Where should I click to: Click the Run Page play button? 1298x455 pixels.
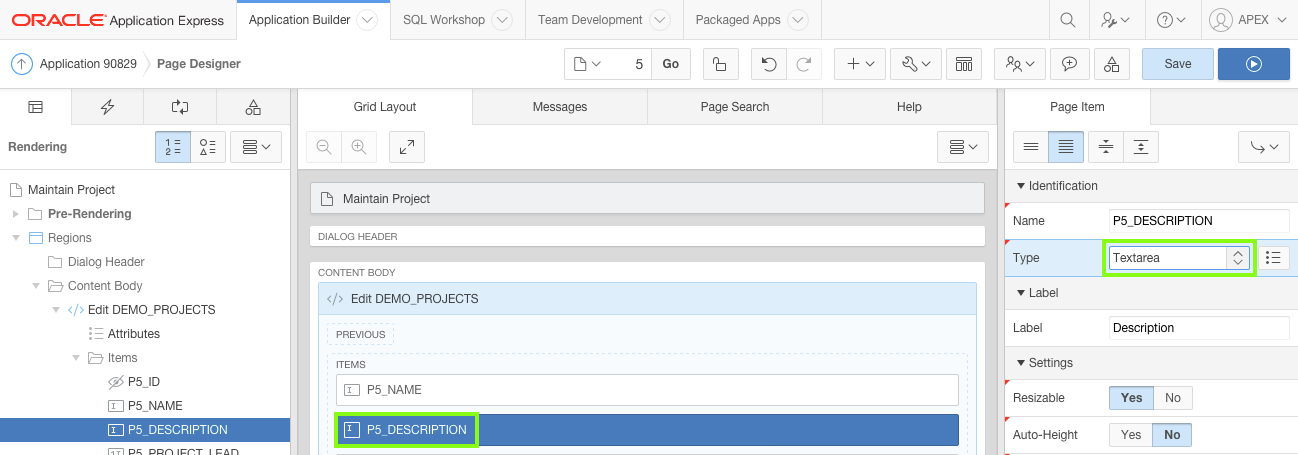(x=1253, y=64)
